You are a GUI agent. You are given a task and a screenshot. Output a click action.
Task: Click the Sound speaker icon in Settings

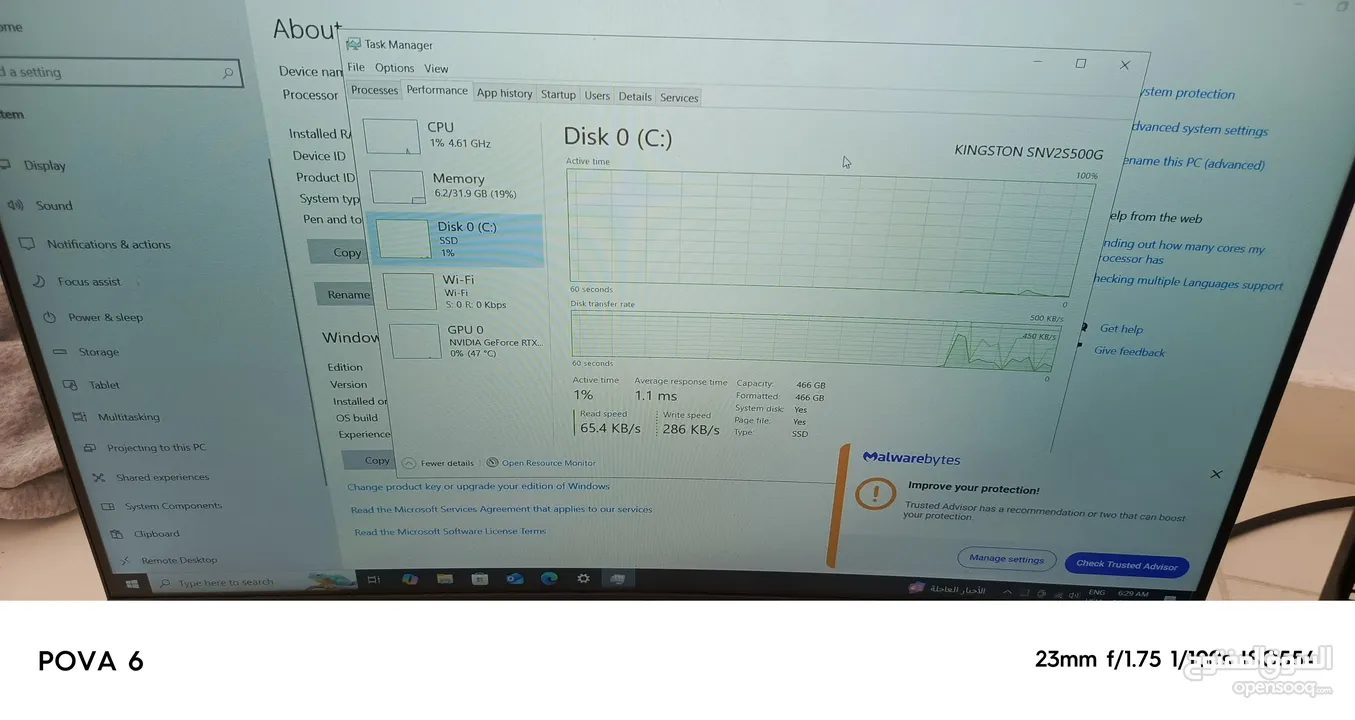point(15,205)
